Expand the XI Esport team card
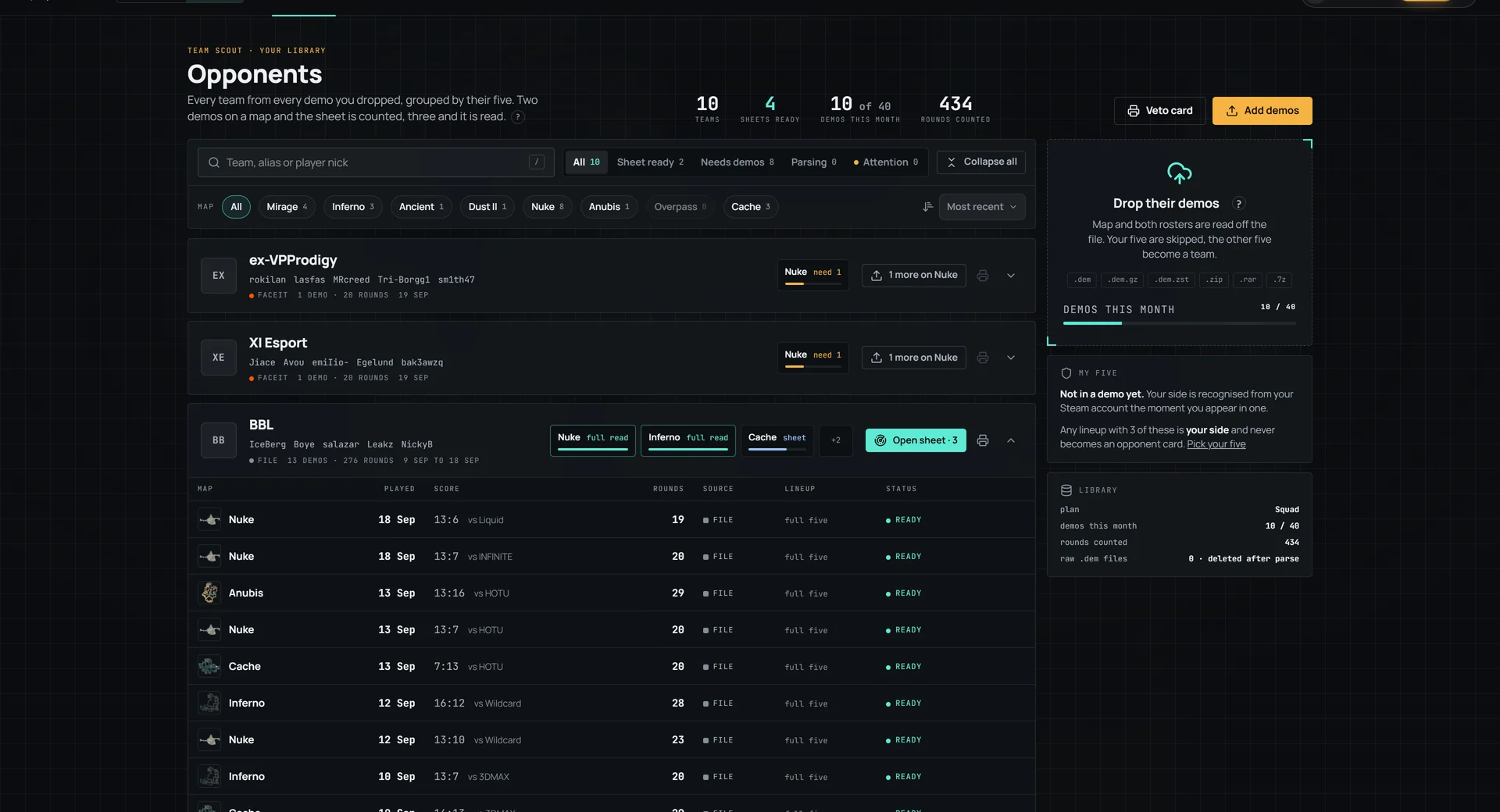1500x812 pixels. click(x=1011, y=358)
